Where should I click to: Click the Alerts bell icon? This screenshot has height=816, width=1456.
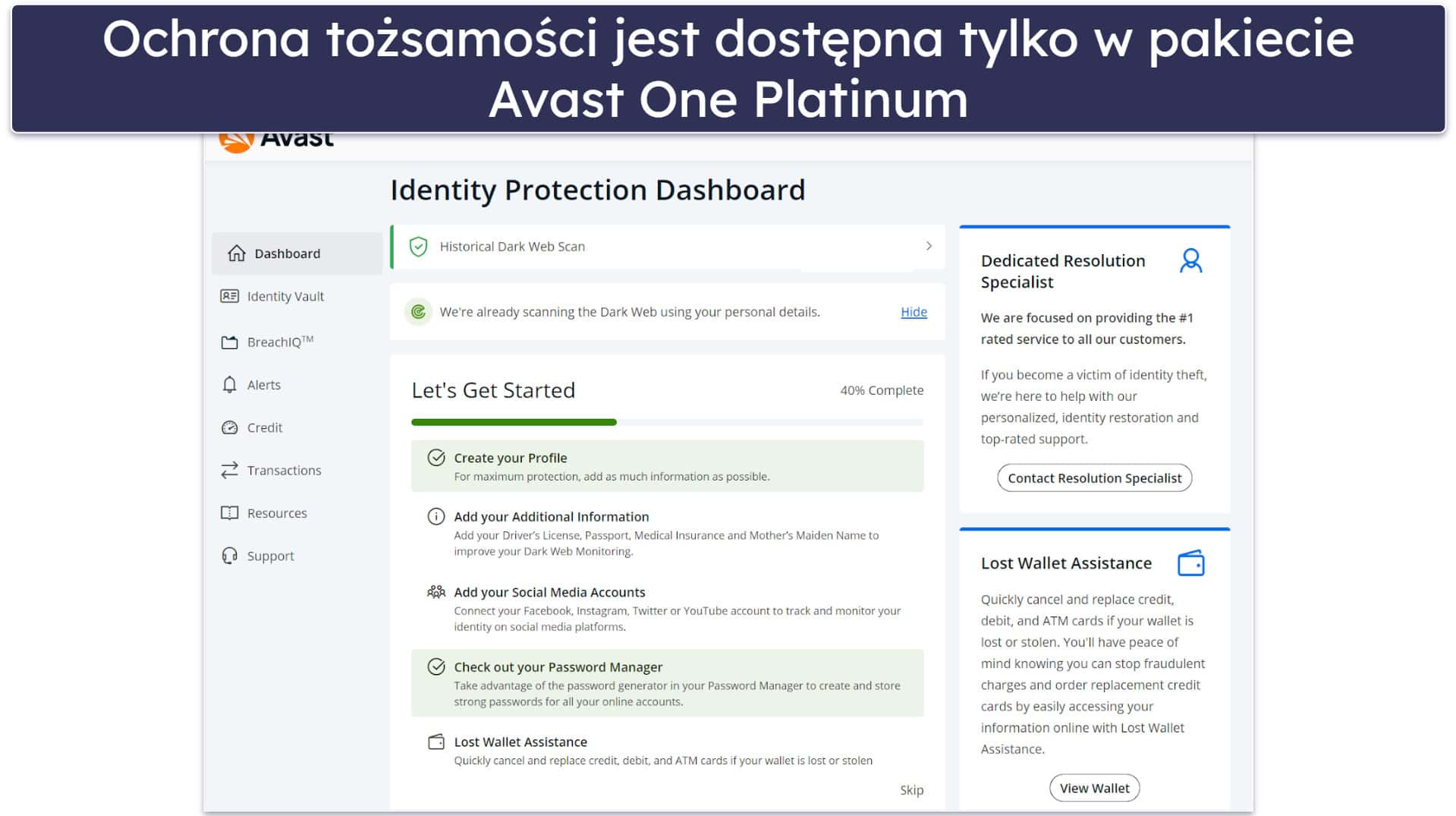click(x=229, y=385)
